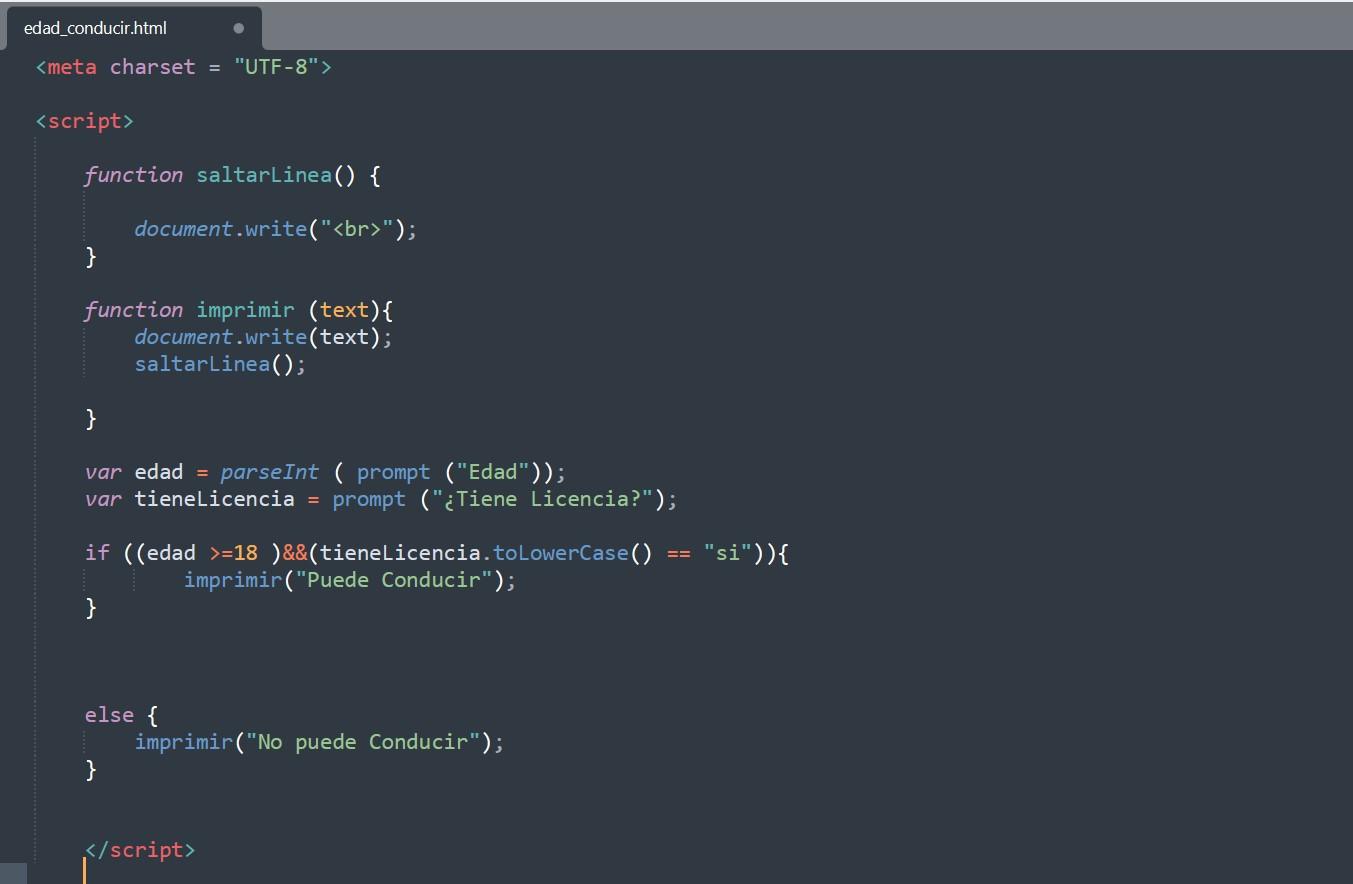Click the closing </script> tag

140,850
